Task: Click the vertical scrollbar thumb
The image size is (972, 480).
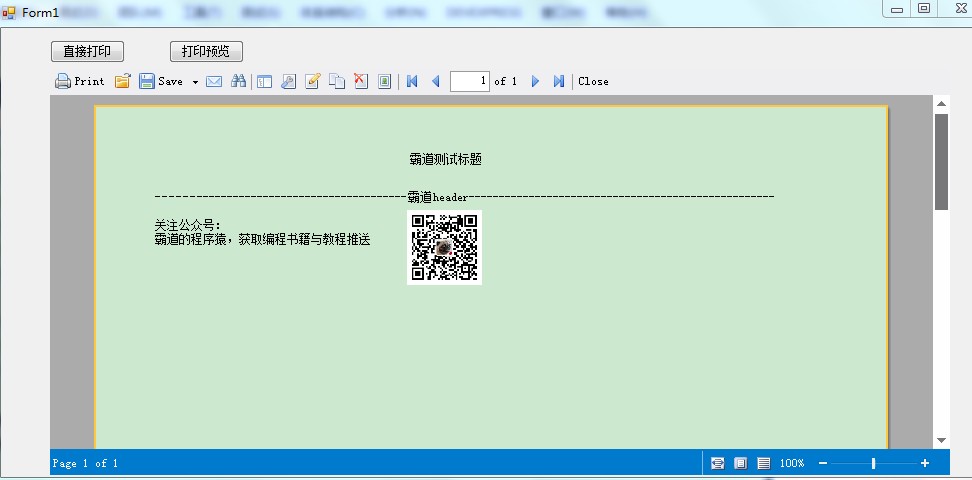Action: coord(942,162)
